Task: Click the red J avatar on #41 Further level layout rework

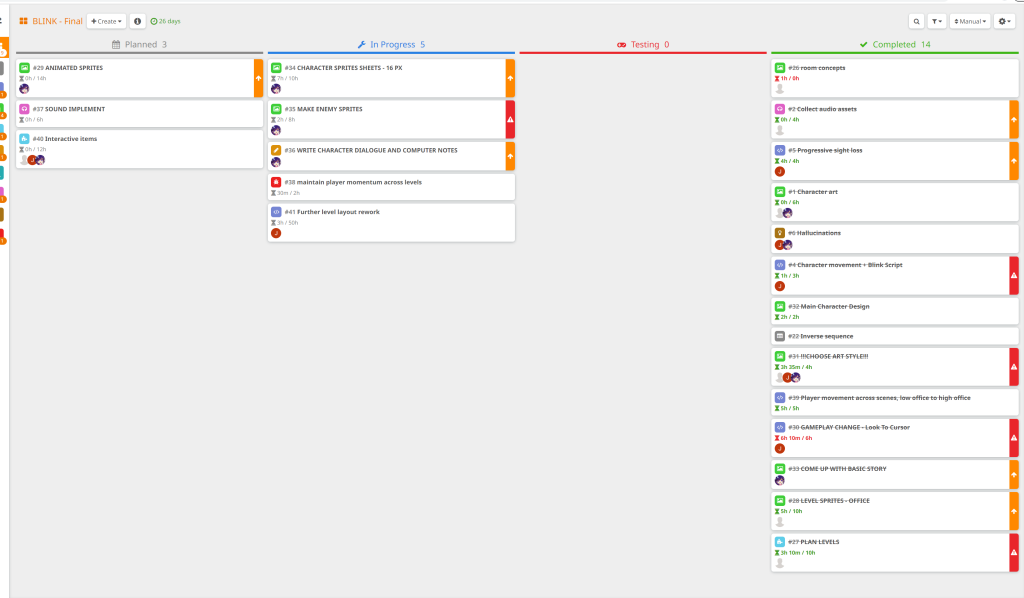Action: click(x=276, y=233)
